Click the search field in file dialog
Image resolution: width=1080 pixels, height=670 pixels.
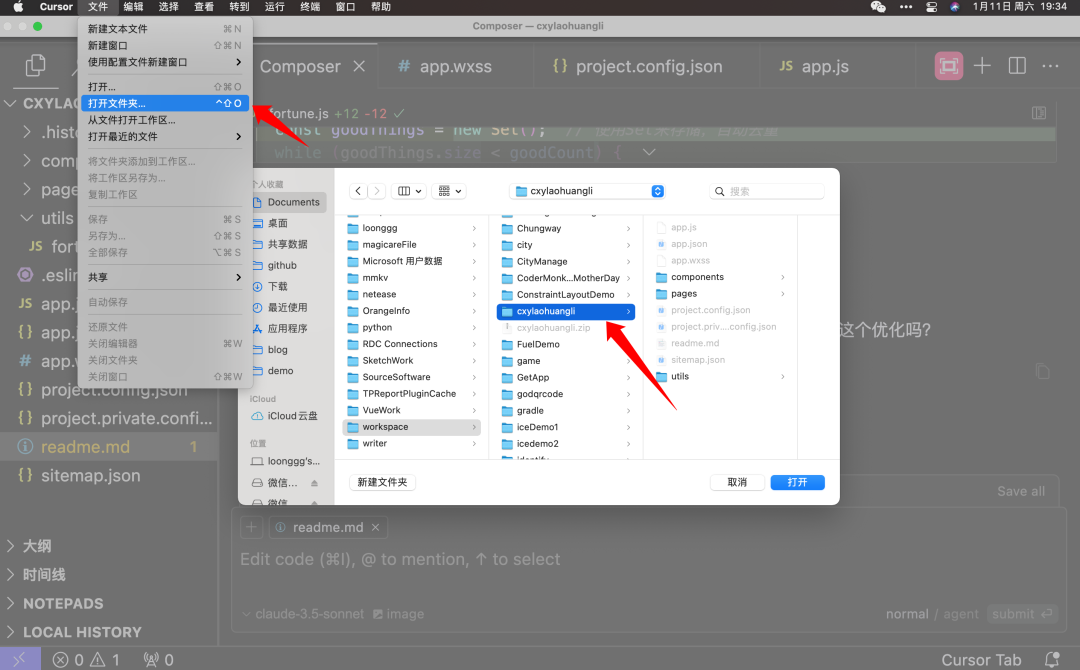pyautogui.click(x=767, y=191)
